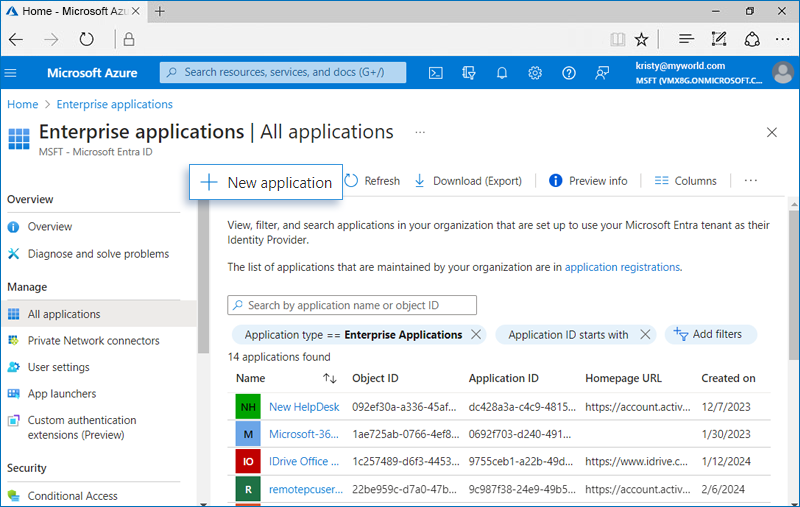This screenshot has width=800, height=507.
Task: Open the application registrations link
Action: (x=622, y=267)
